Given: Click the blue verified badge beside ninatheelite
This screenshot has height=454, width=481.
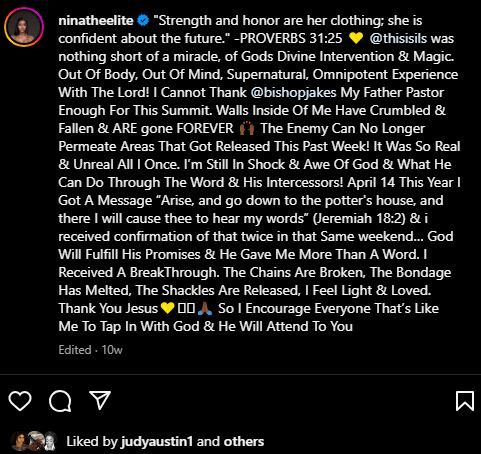Looking at the screenshot, I should (143, 21).
